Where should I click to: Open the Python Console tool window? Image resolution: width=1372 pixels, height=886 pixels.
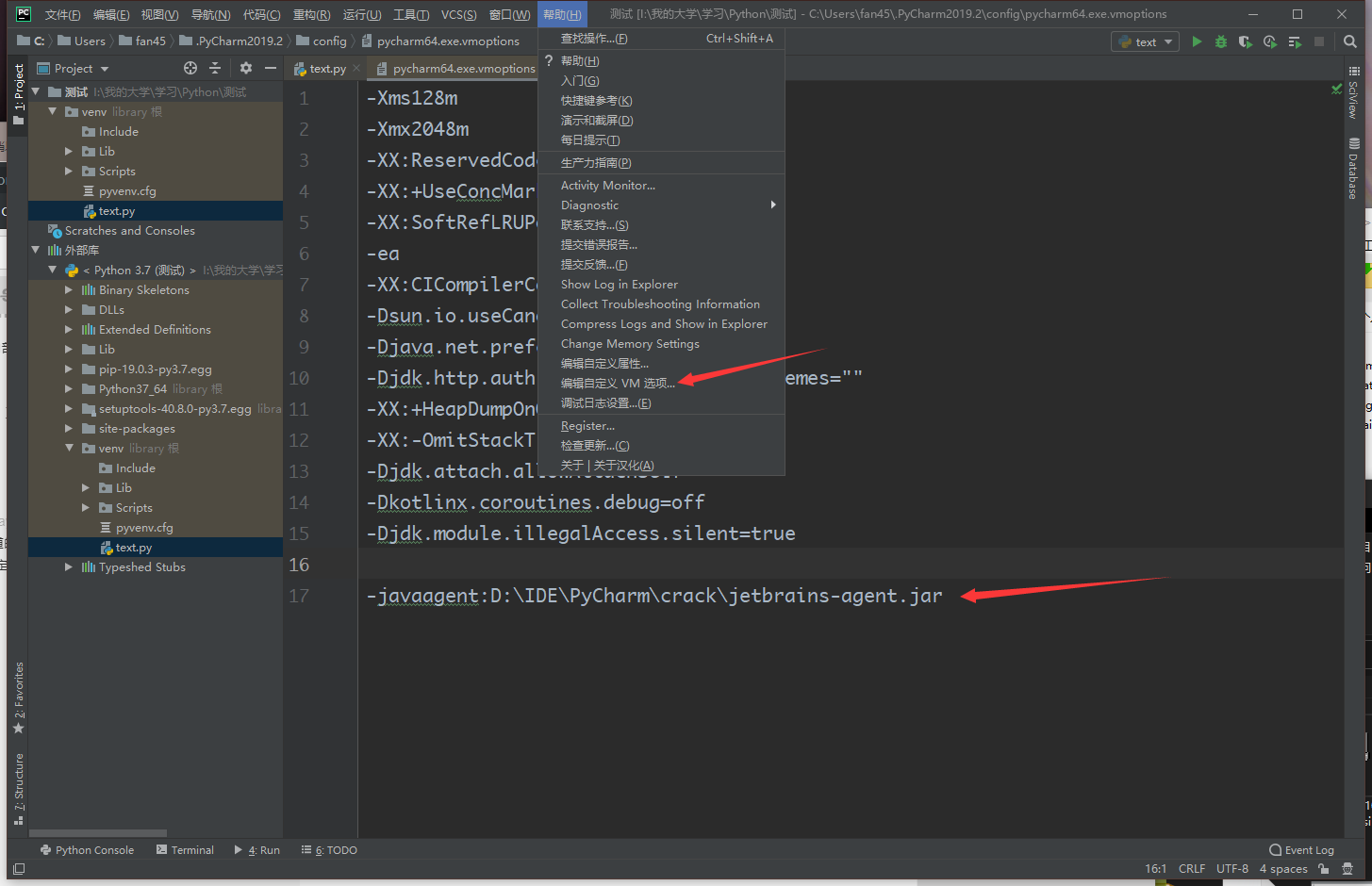click(87, 849)
